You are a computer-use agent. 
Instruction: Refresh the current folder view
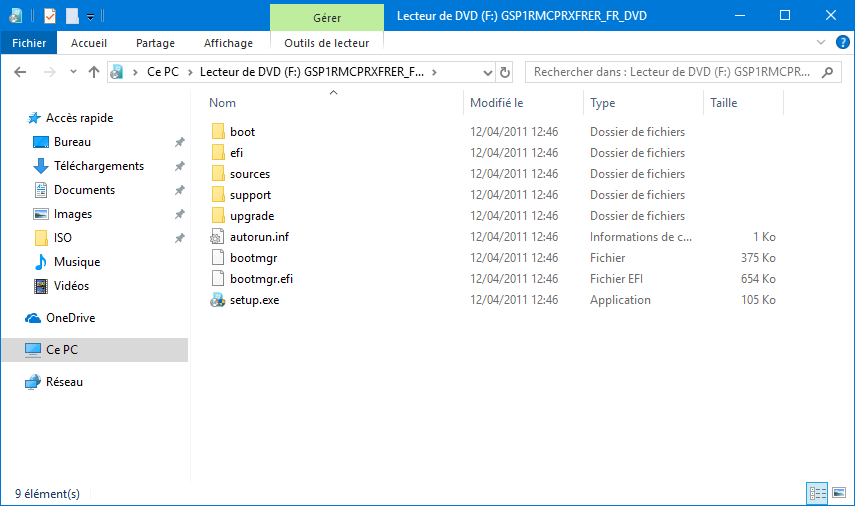505,72
